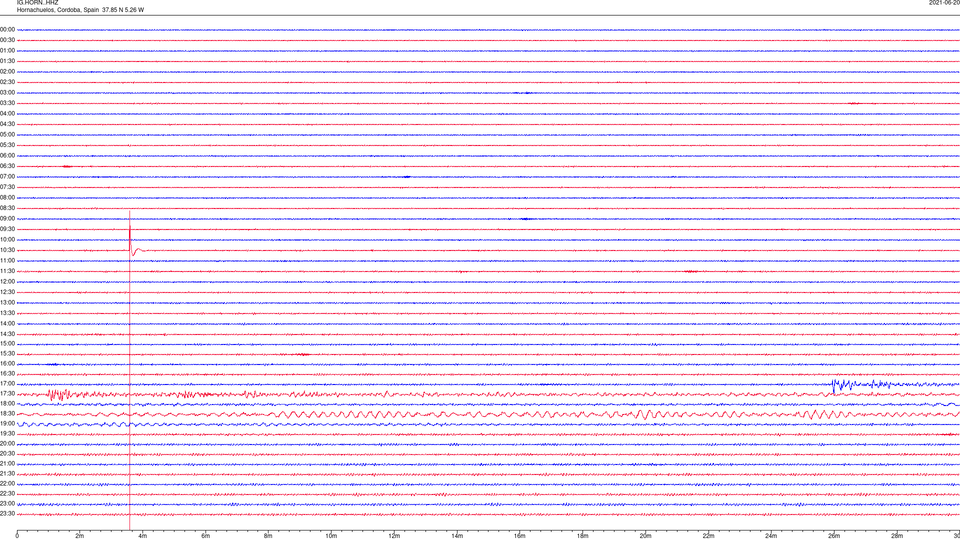Click the 05:00 time label
This screenshot has width=960, height=540.
tap(7, 135)
